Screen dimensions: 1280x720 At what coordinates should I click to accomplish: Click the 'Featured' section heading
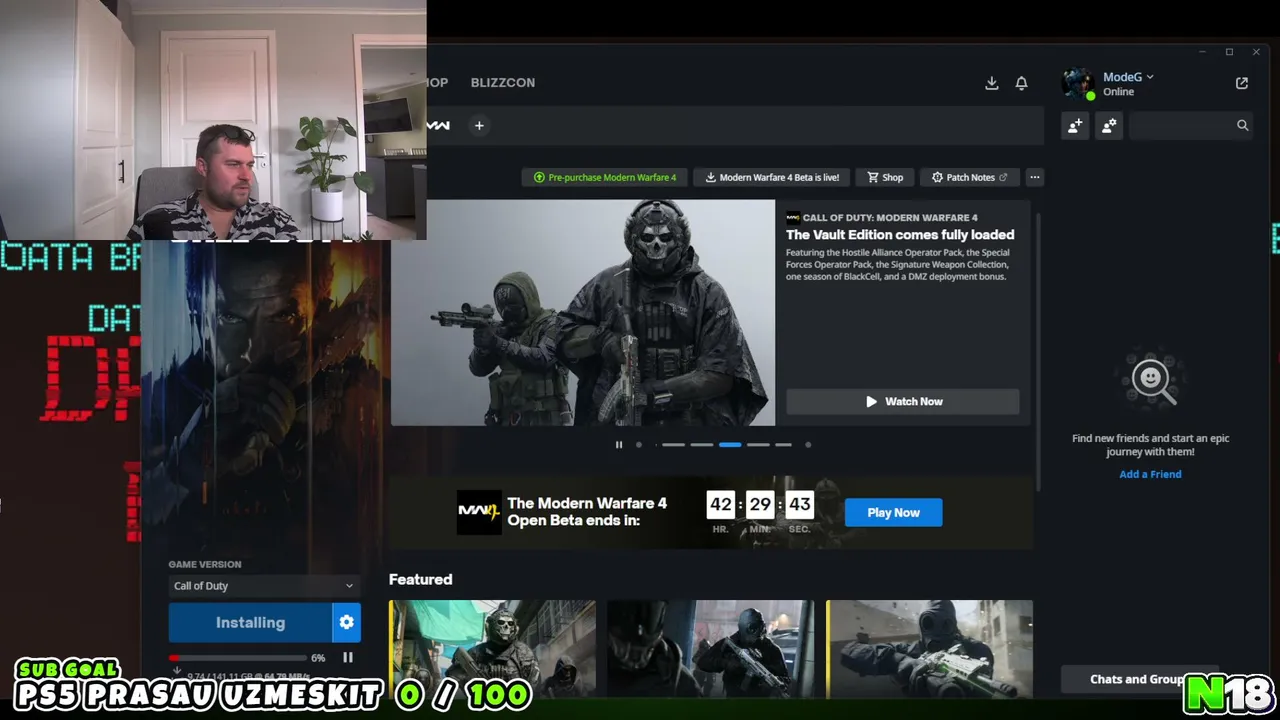pos(420,580)
